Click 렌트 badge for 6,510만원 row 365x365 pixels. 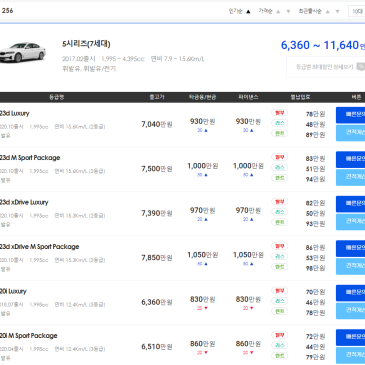pyautogui.click(x=279, y=356)
